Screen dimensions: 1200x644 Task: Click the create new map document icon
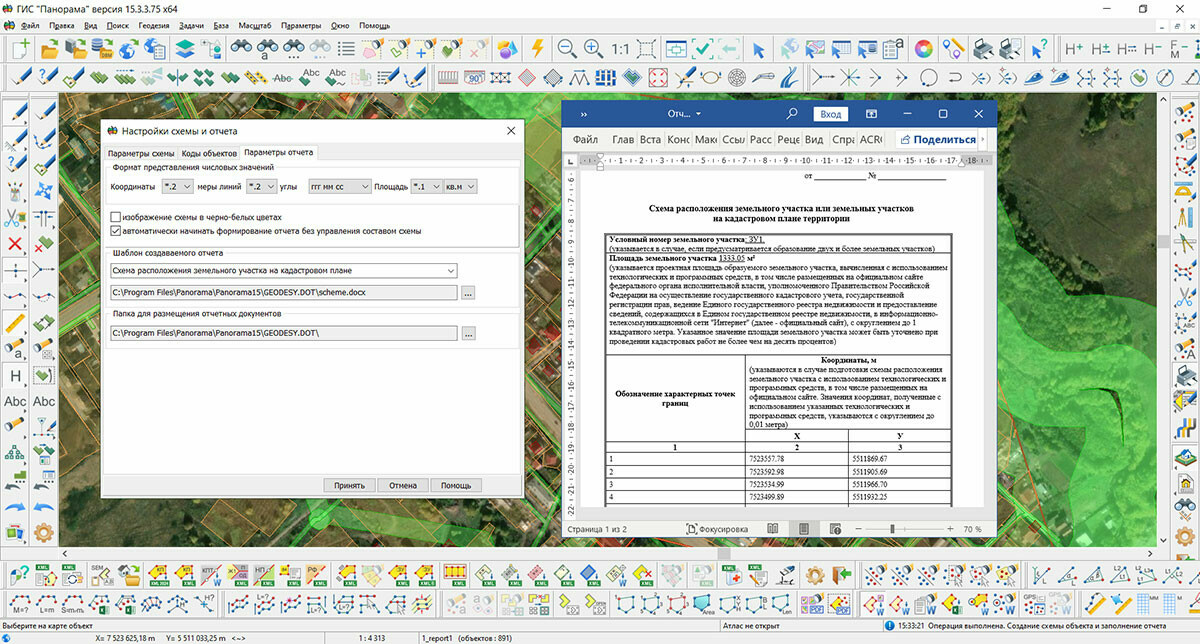21,47
